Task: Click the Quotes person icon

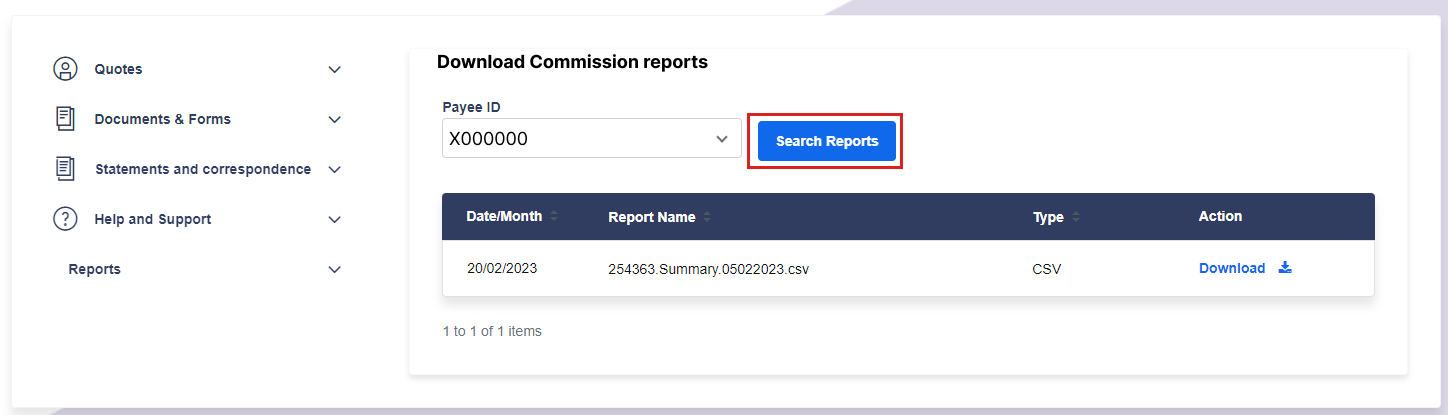Action: pyautogui.click(x=65, y=69)
